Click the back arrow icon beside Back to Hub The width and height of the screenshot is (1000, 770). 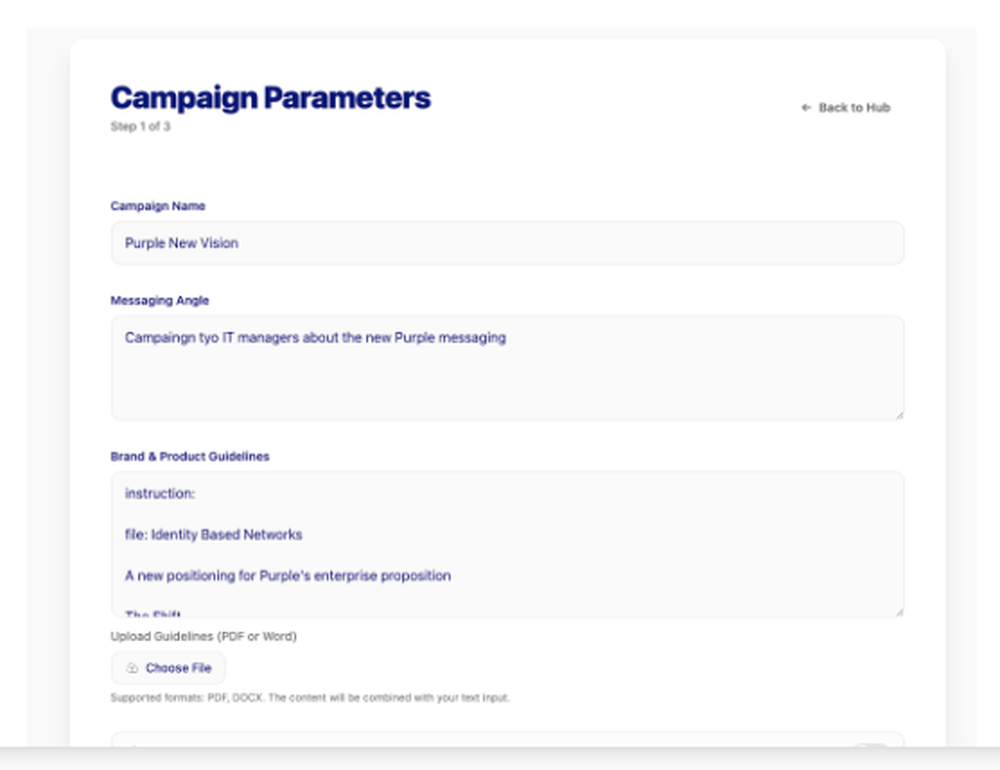(x=806, y=107)
